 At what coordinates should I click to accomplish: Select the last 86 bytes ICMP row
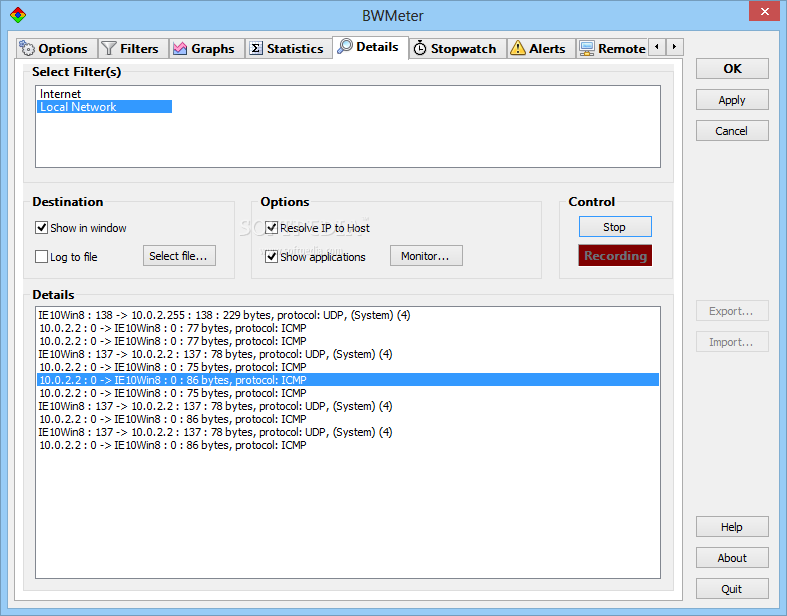[x=348, y=445]
